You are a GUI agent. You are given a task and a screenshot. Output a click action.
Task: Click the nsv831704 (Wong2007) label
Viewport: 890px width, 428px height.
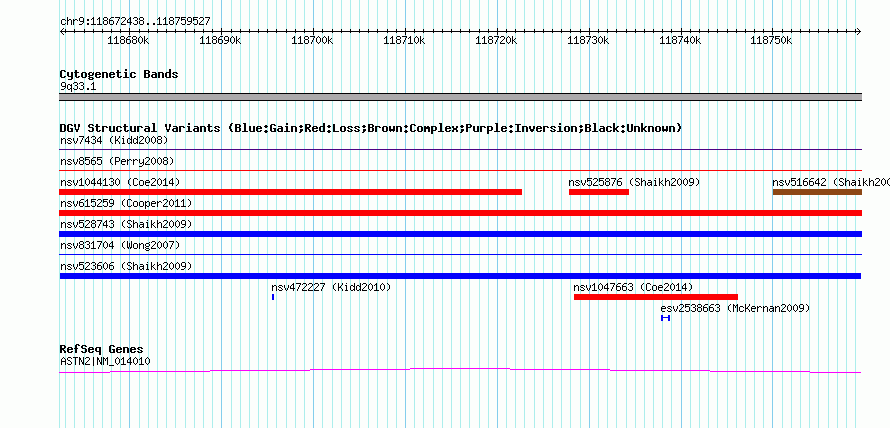tap(120, 245)
